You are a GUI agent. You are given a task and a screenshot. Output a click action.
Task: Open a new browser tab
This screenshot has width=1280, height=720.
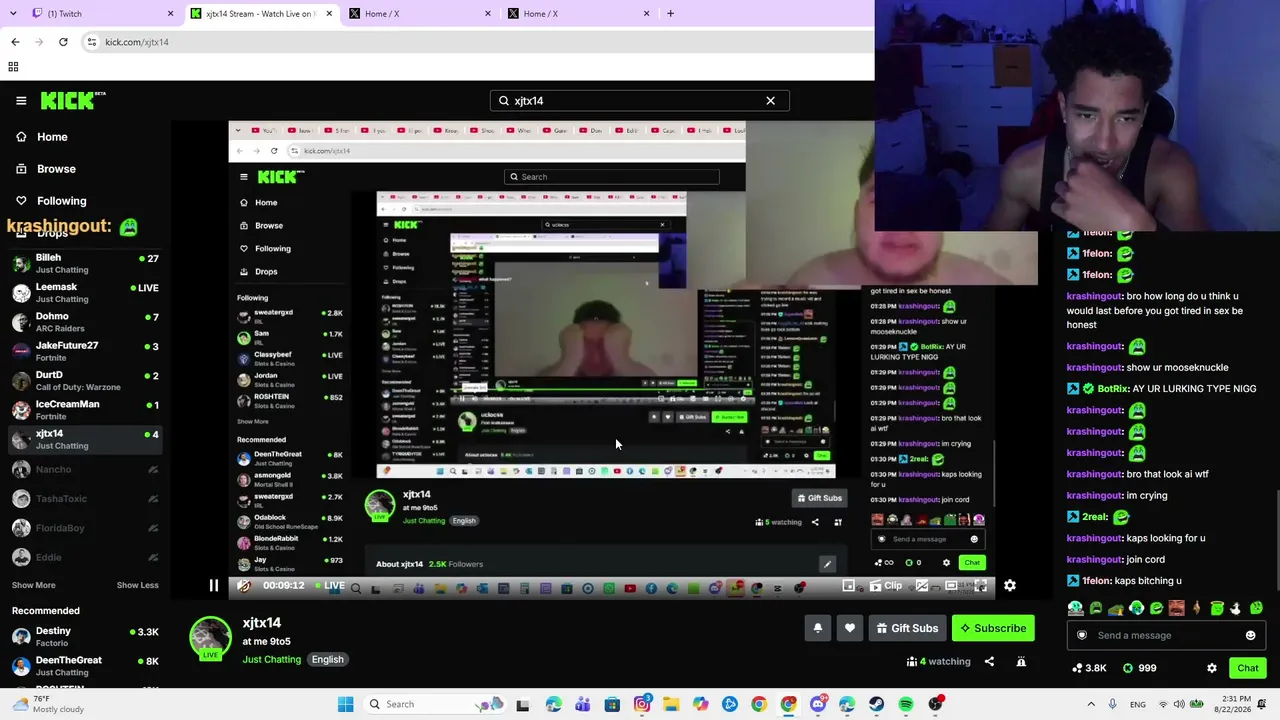(x=670, y=14)
